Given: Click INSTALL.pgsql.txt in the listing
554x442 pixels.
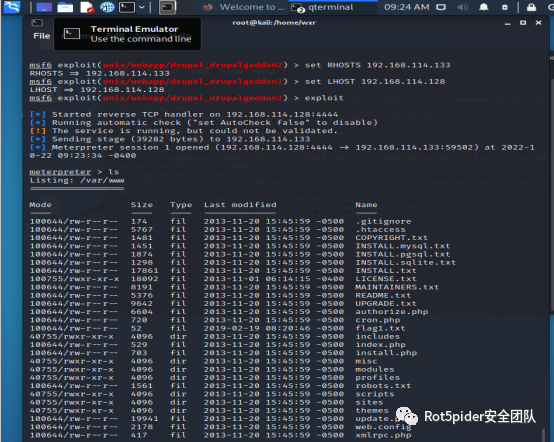Looking at the screenshot, I should click(403, 254).
